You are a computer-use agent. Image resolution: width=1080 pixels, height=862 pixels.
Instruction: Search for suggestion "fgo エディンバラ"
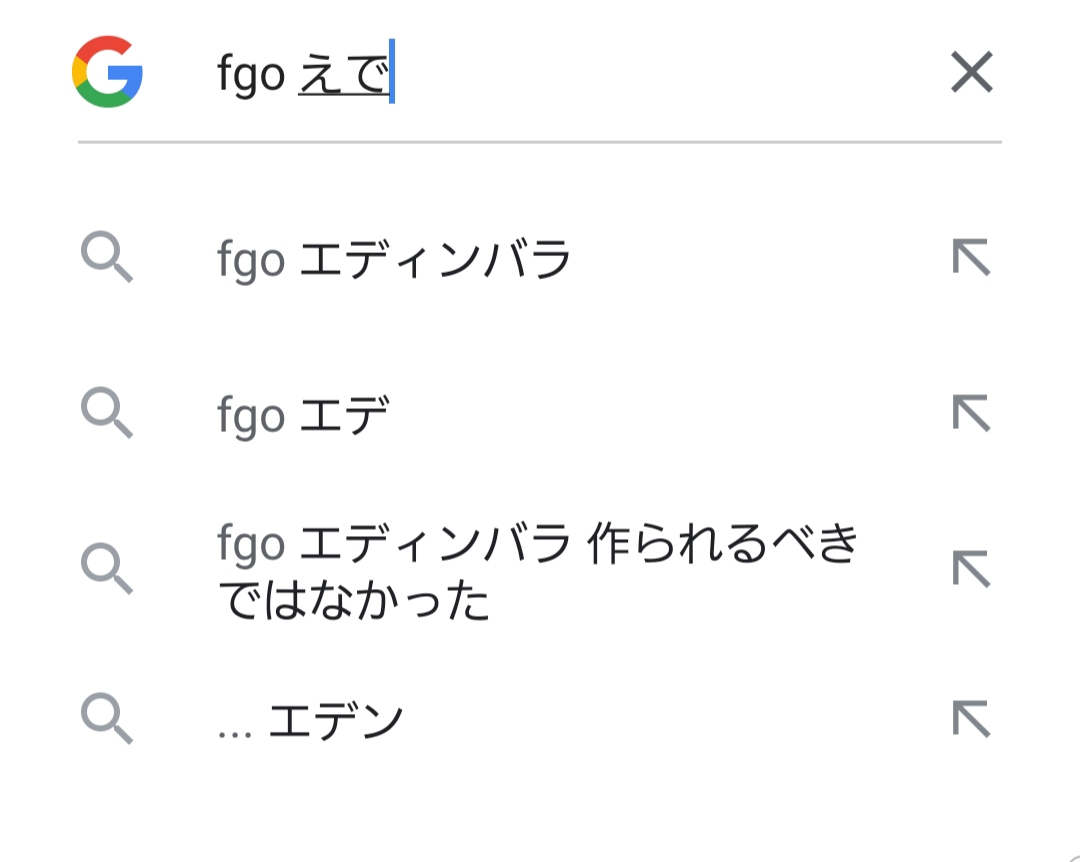click(394, 260)
